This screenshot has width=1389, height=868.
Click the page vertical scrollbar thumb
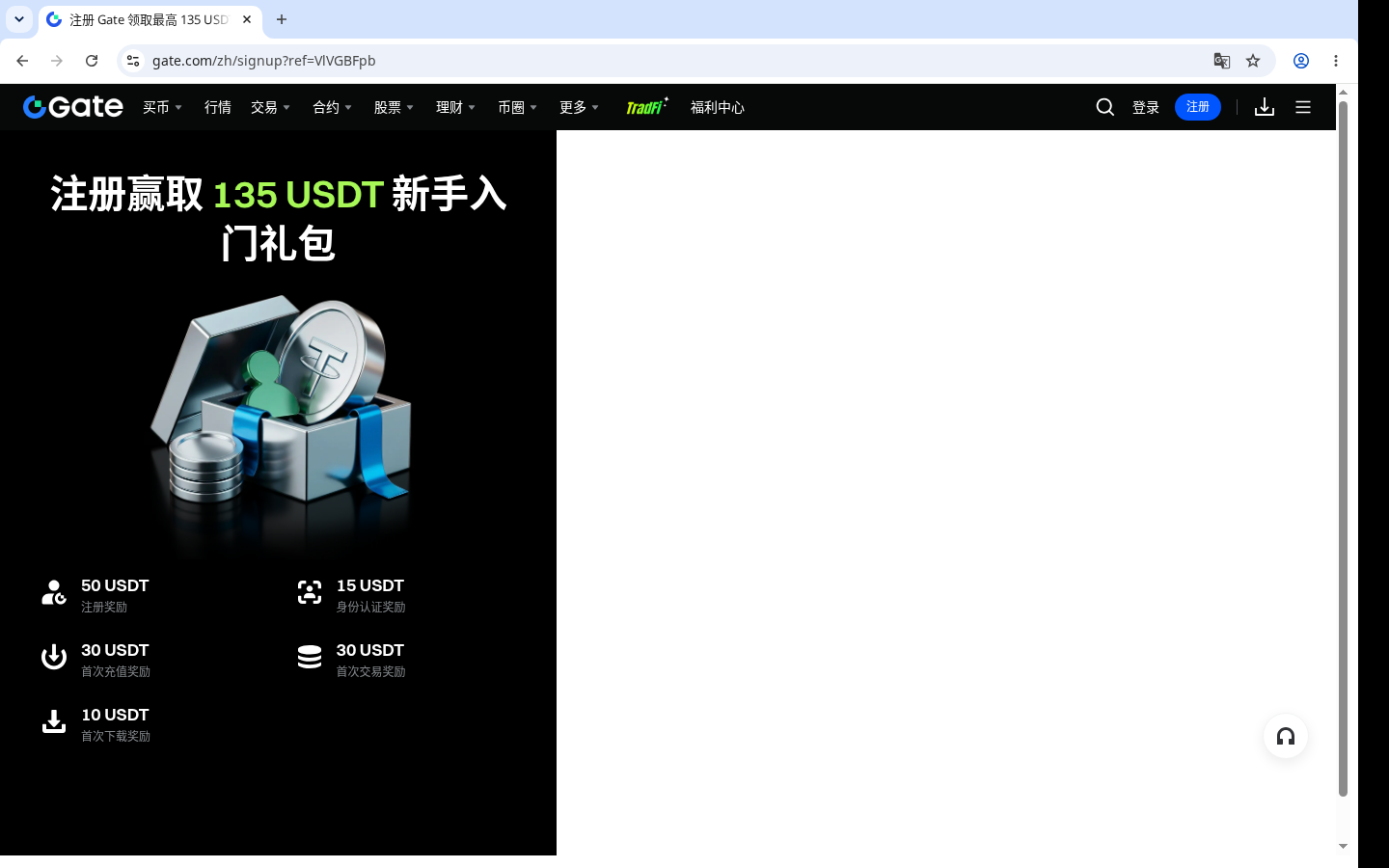1343,448
